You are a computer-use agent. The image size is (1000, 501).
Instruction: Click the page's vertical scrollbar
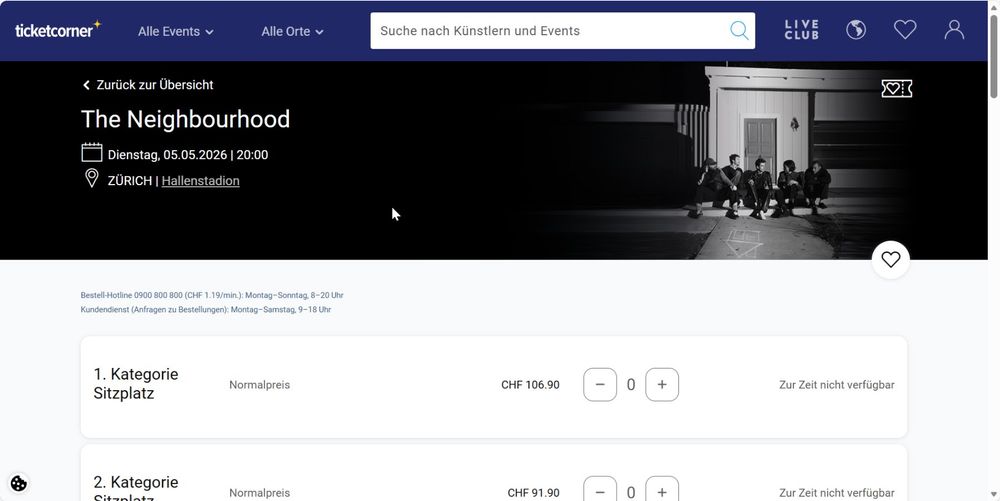(993, 250)
